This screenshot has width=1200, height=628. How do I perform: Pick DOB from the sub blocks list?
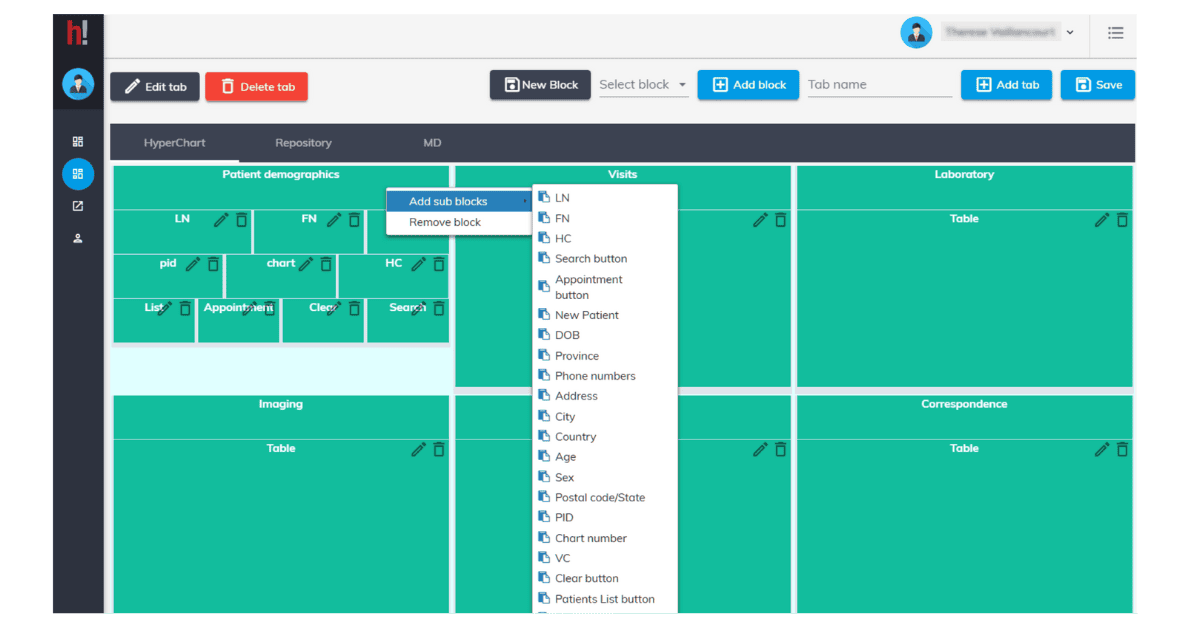(567, 335)
